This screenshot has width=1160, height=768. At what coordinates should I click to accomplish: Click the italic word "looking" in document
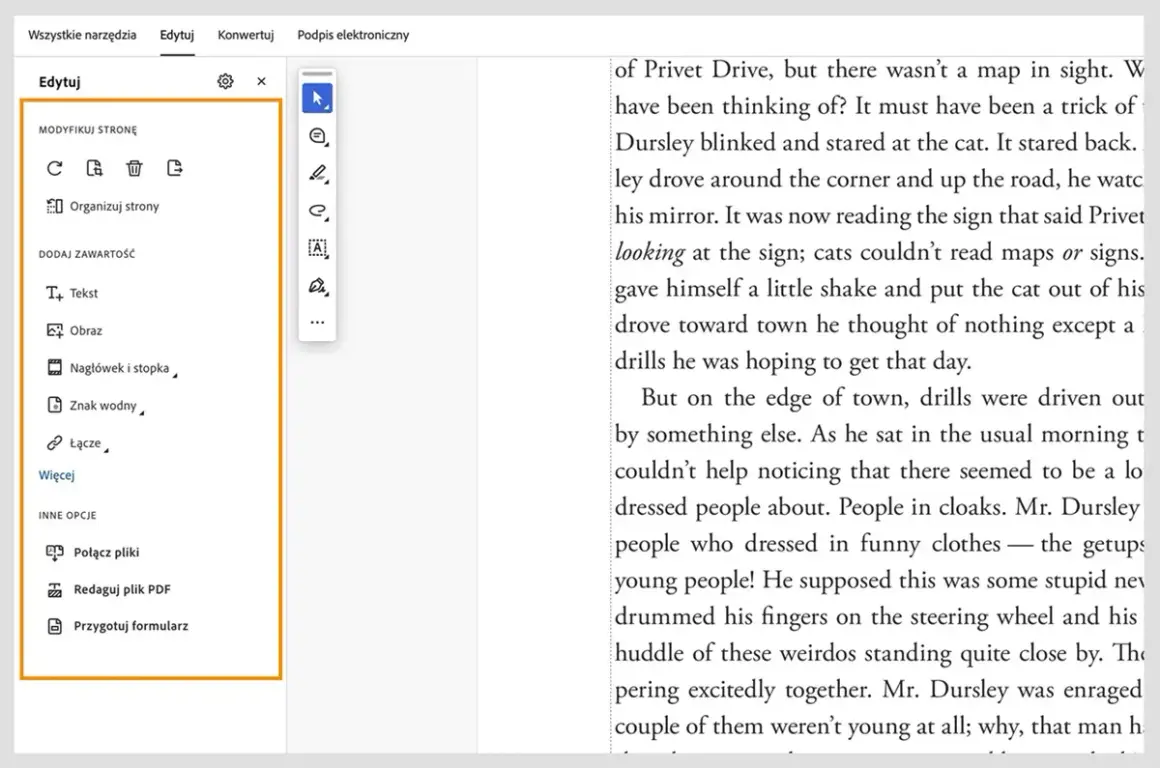(x=650, y=252)
